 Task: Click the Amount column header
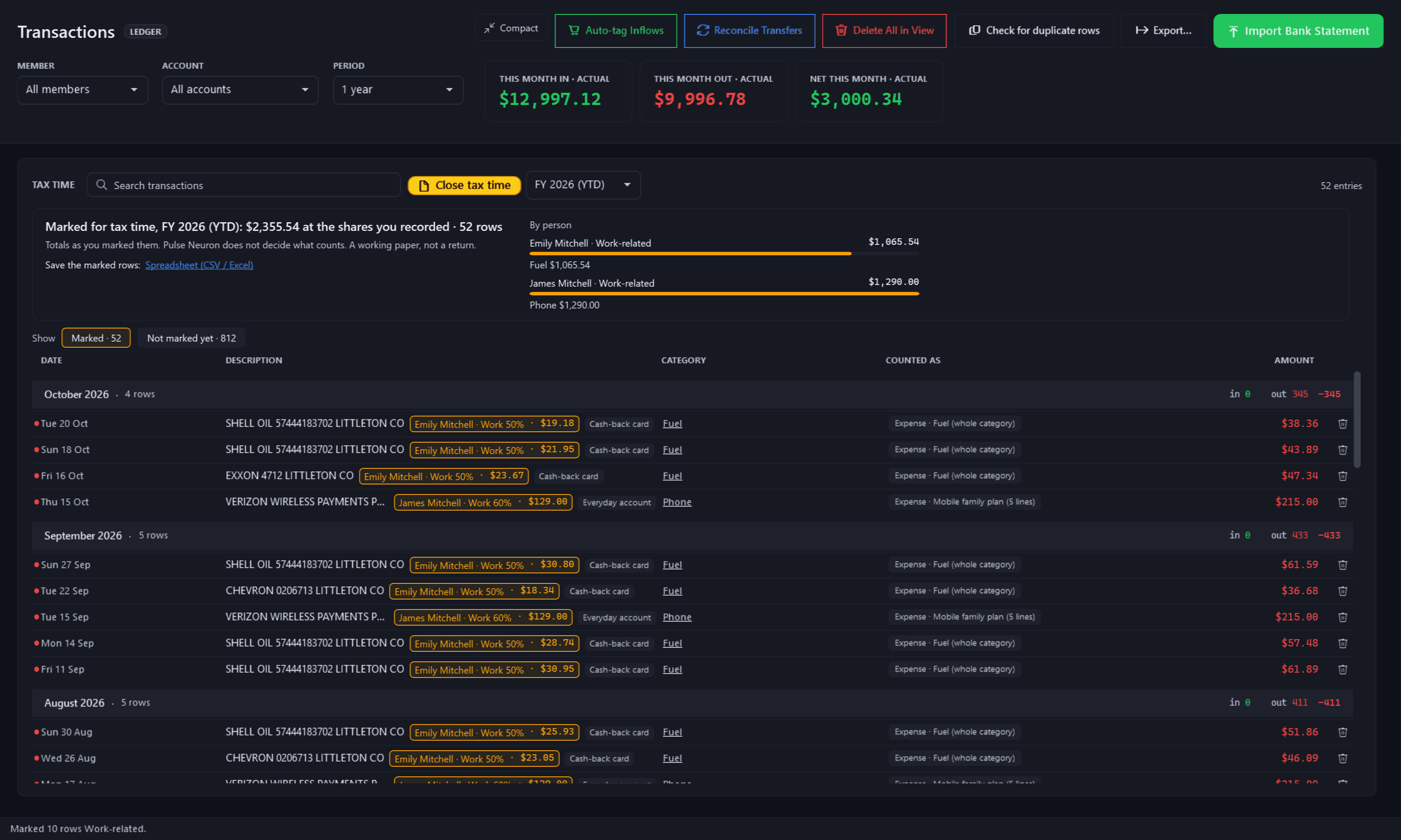(x=1293, y=360)
